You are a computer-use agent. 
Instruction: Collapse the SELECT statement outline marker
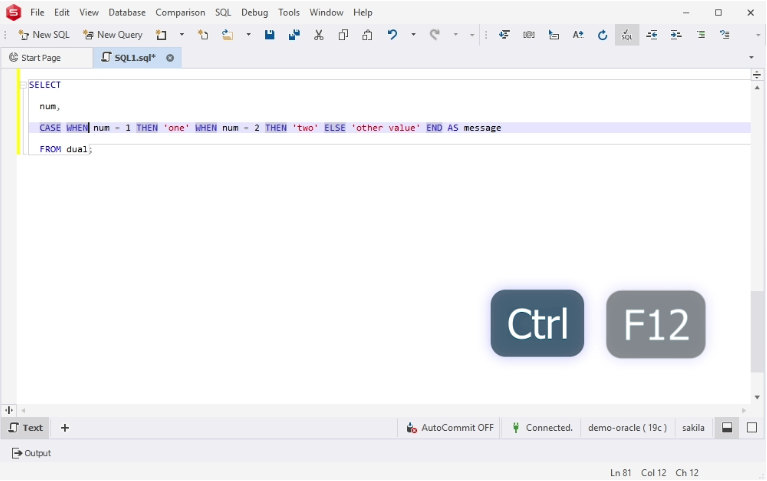click(23, 85)
